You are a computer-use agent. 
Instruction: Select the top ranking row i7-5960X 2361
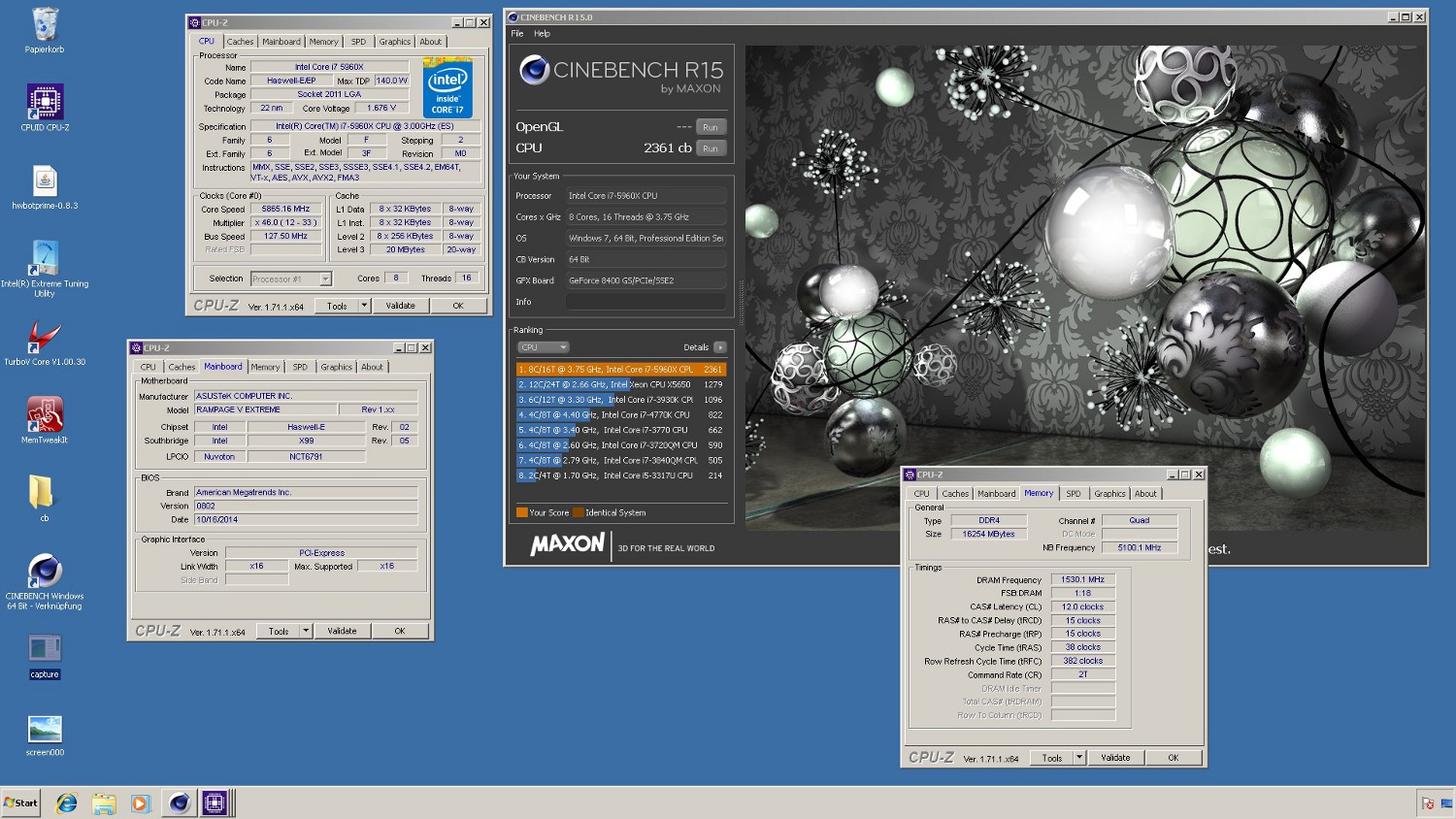[x=621, y=370]
